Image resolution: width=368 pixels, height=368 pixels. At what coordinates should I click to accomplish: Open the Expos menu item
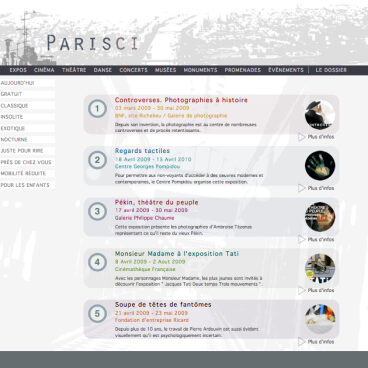18,70
